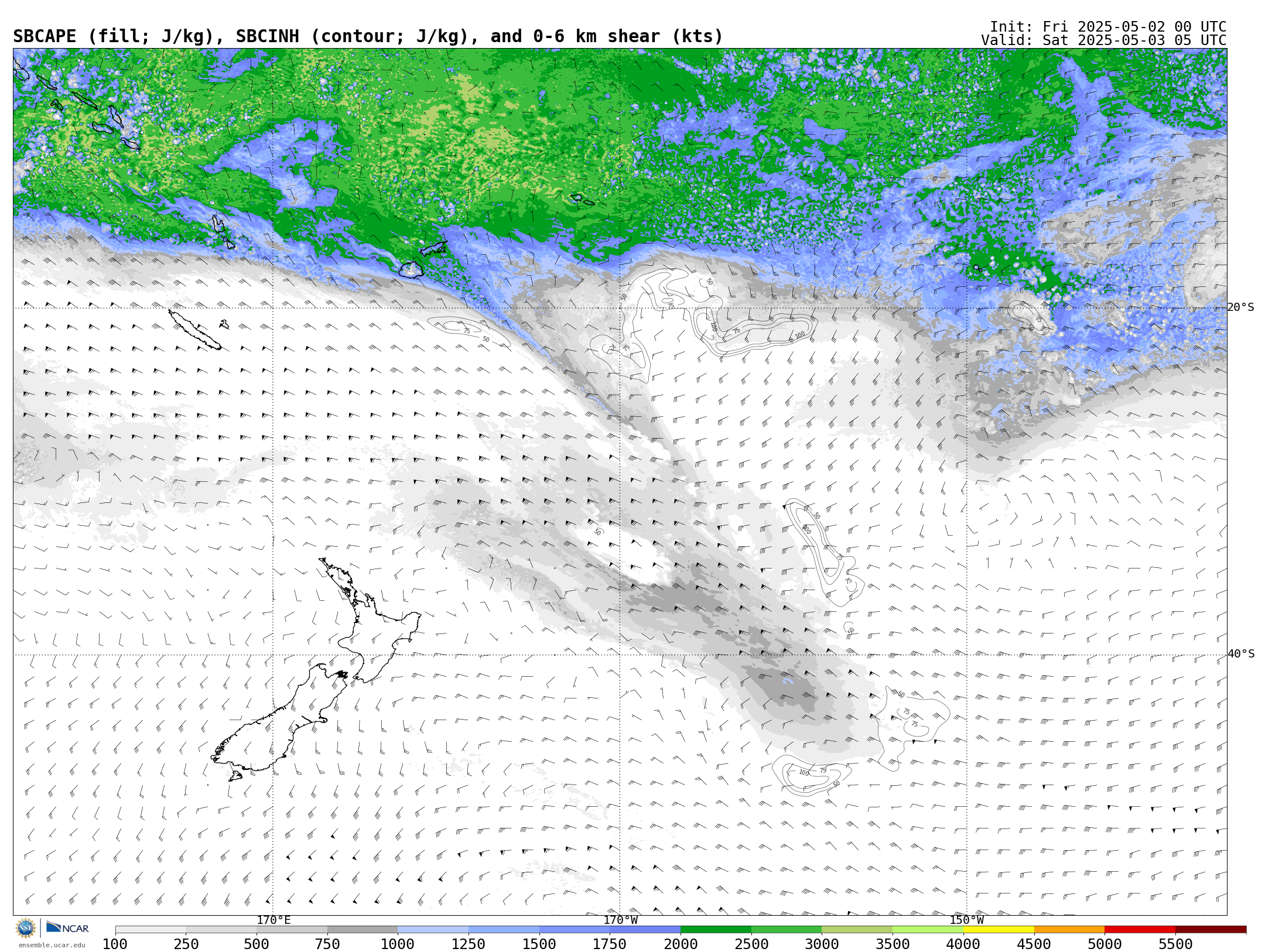Screen dimensions: 1265x952
Task: Click the 3500 colorbar tick label
Action: 893,944
